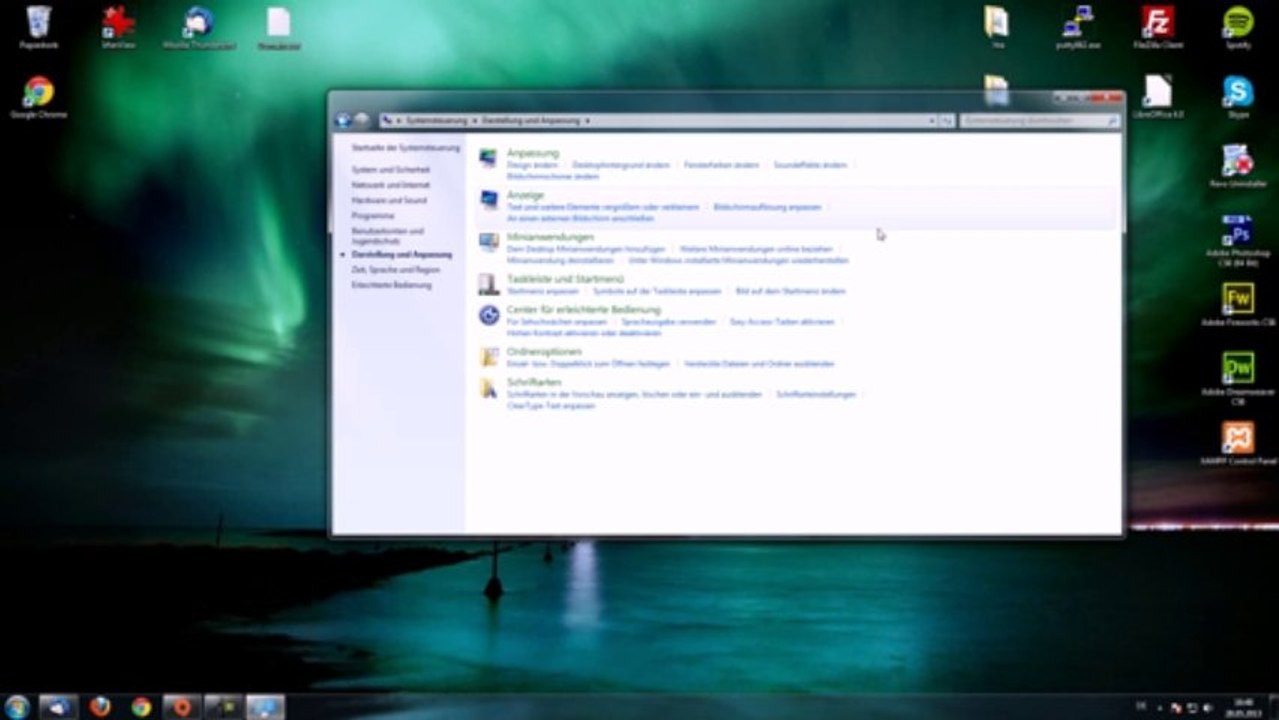Click the Anpassung heading link
This screenshot has height=720, width=1279.
532,153
